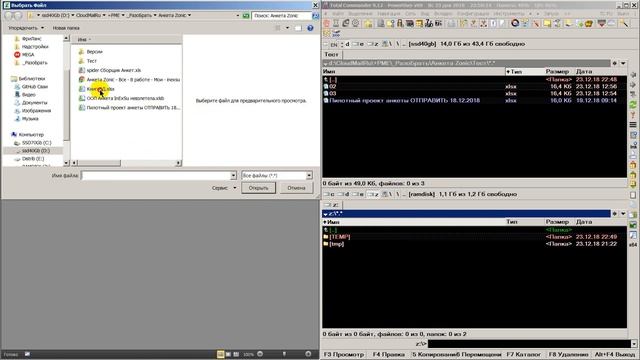640x360 pixels.
Task: Open Тест tab in Total Commander top panel
Action: (331, 54)
